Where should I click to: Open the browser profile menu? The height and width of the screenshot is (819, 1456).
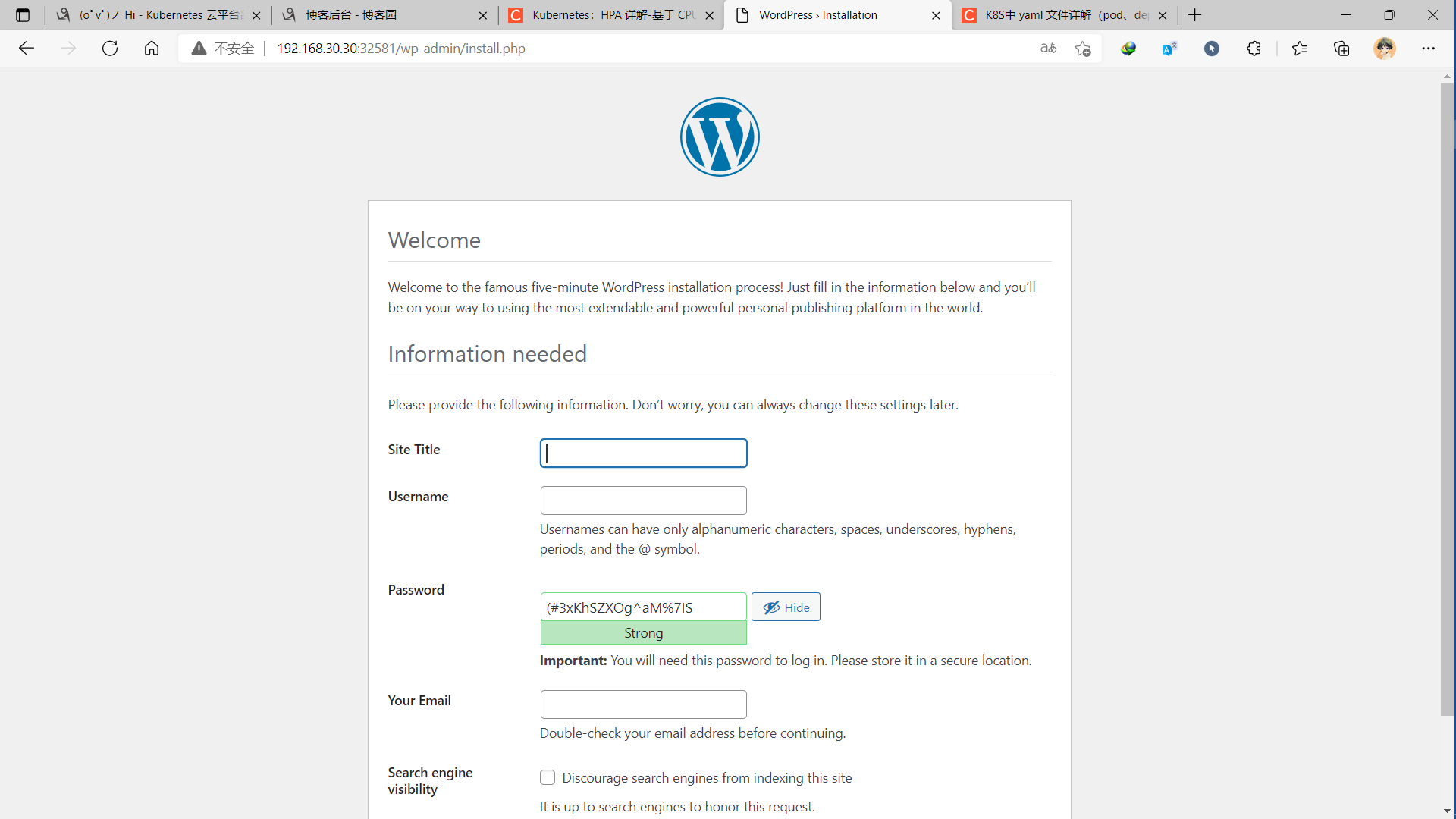point(1385,48)
